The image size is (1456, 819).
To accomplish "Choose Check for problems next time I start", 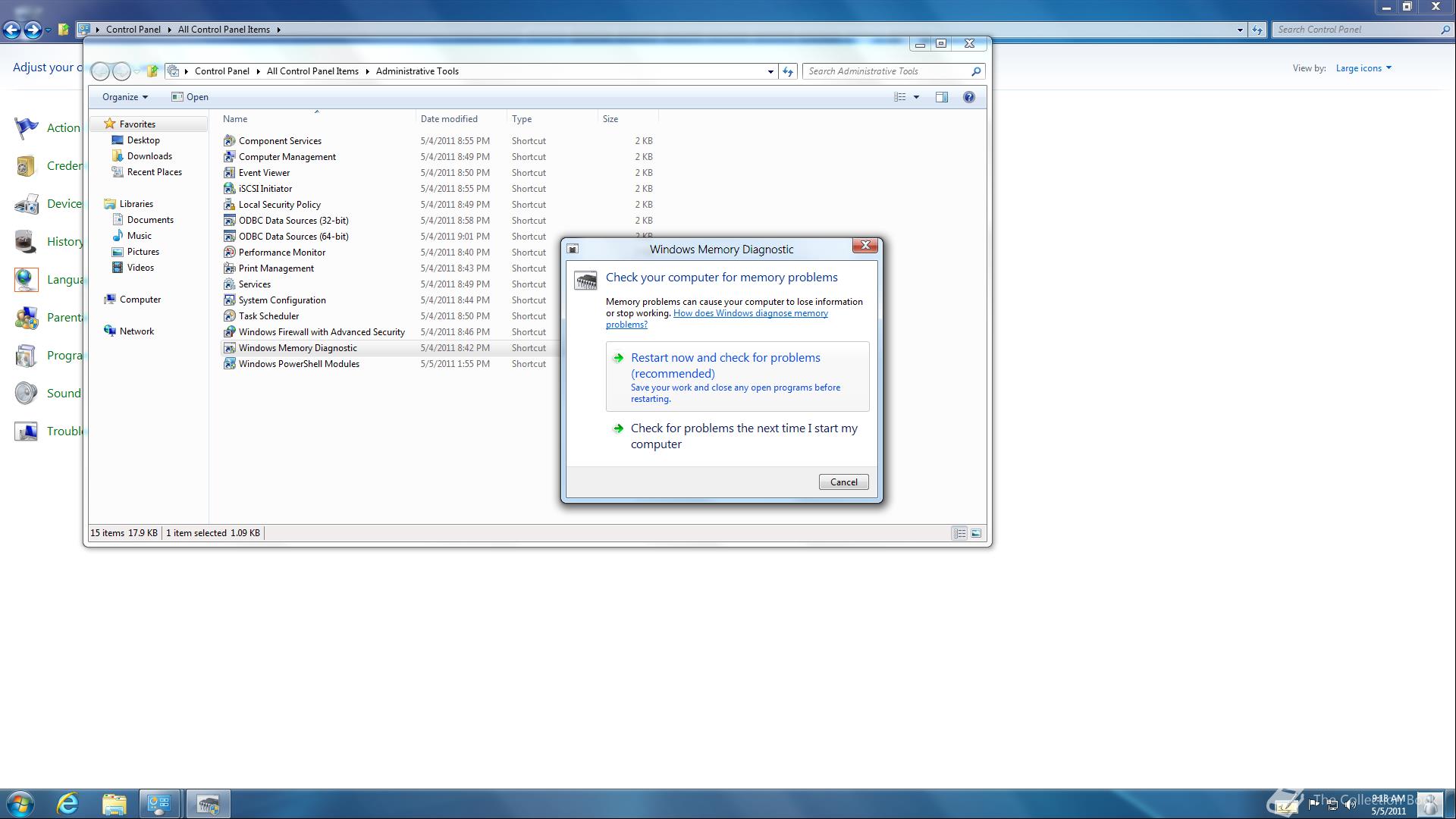I will click(x=737, y=436).
